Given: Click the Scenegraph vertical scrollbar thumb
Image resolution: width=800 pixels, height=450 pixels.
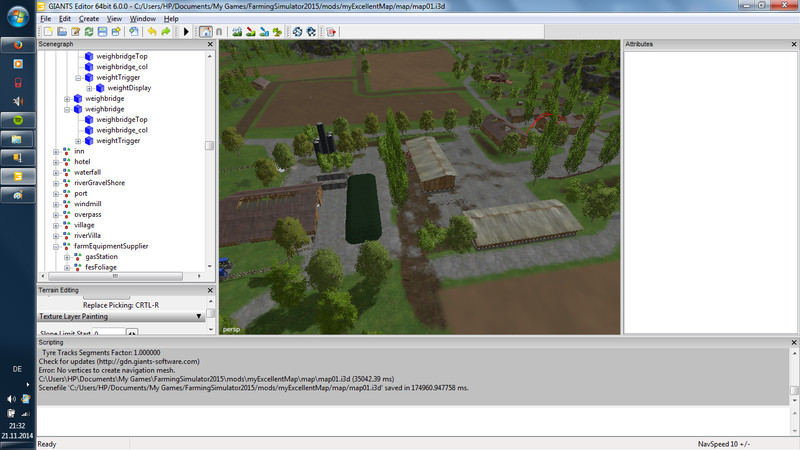Looking at the screenshot, I should pyautogui.click(x=209, y=146).
